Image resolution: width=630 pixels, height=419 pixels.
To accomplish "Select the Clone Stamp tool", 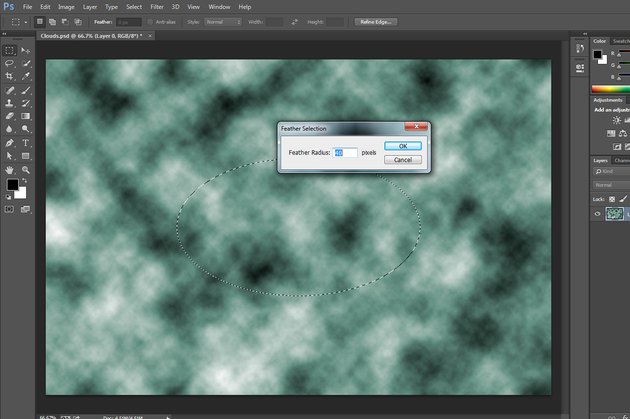I will [x=9, y=103].
